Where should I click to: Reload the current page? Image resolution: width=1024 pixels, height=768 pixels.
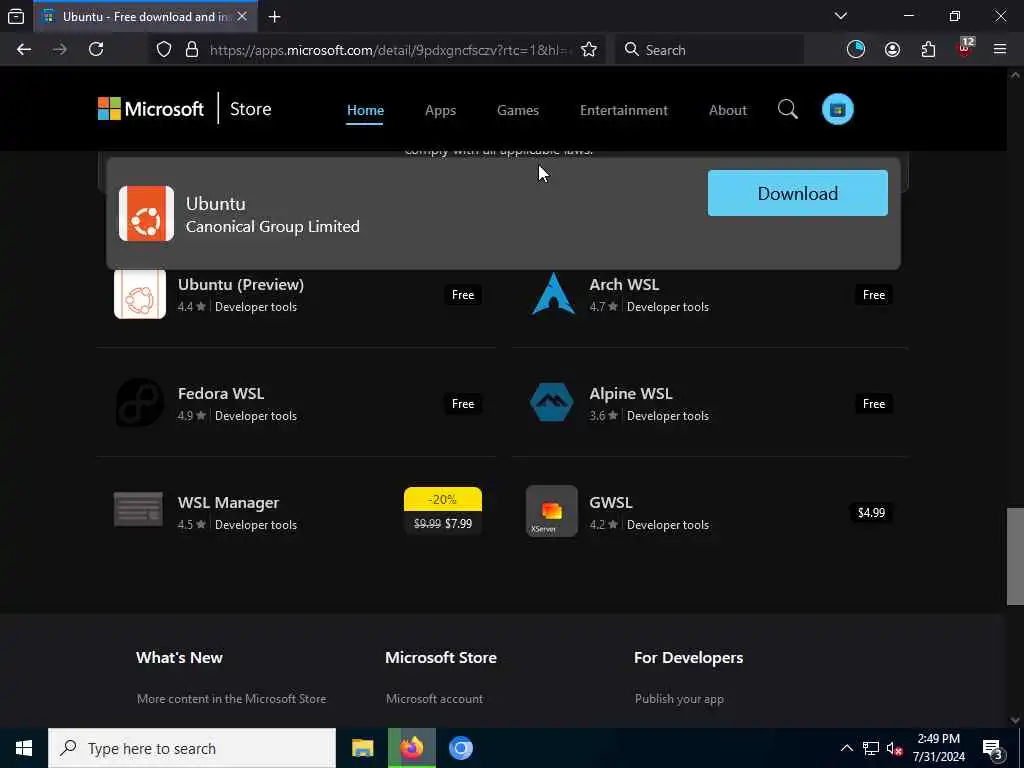[96, 50]
